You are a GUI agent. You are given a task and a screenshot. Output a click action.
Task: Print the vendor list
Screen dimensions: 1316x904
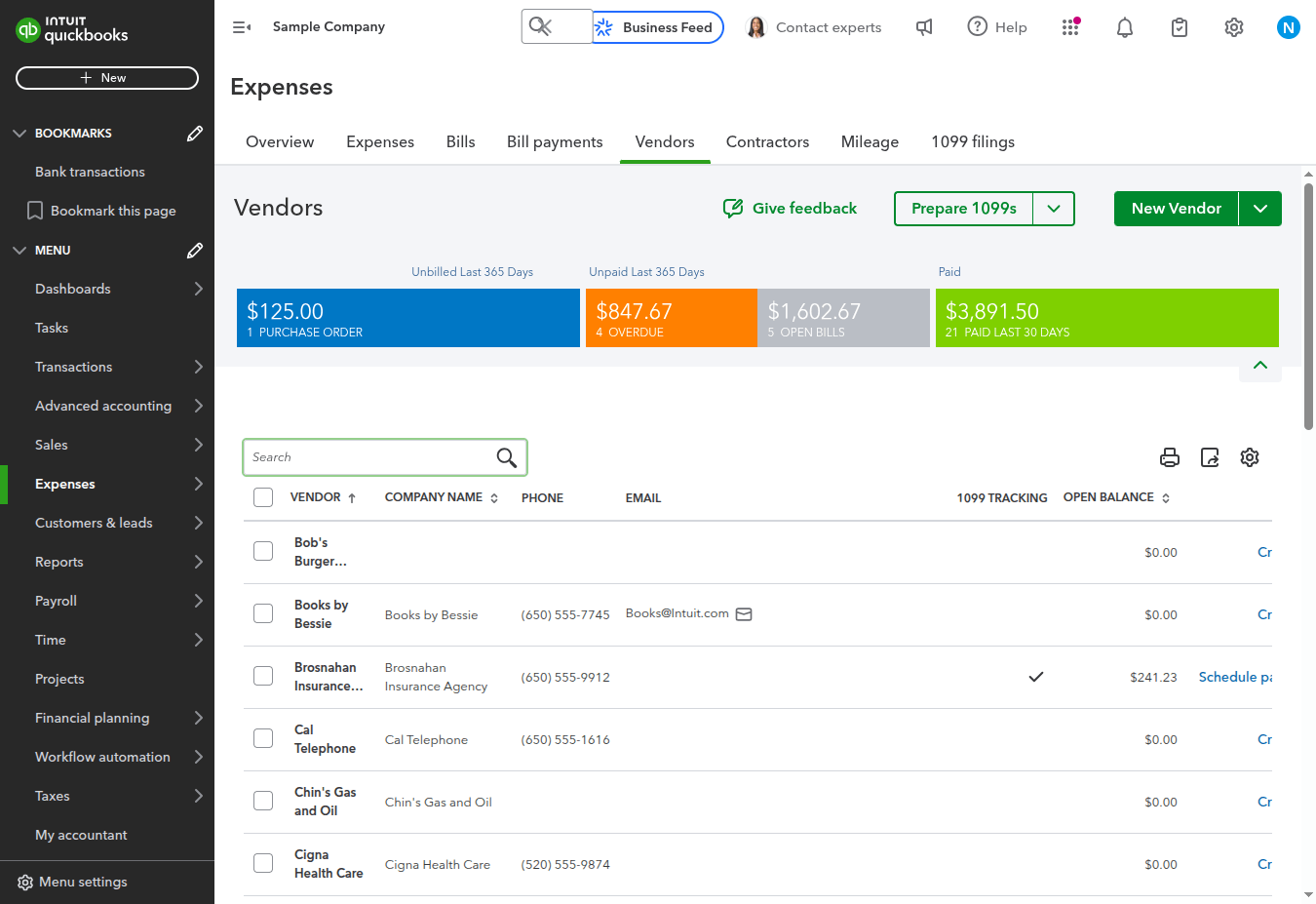pyautogui.click(x=1170, y=457)
